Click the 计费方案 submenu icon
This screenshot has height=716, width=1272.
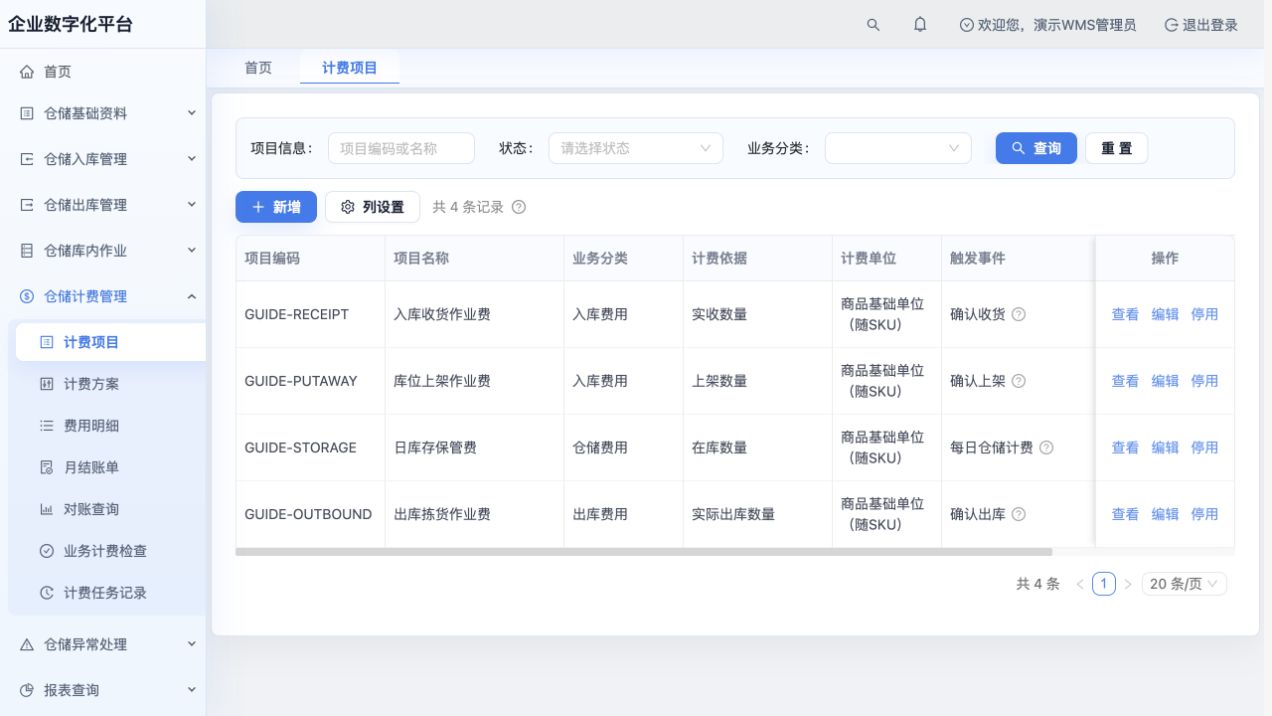click(46, 384)
